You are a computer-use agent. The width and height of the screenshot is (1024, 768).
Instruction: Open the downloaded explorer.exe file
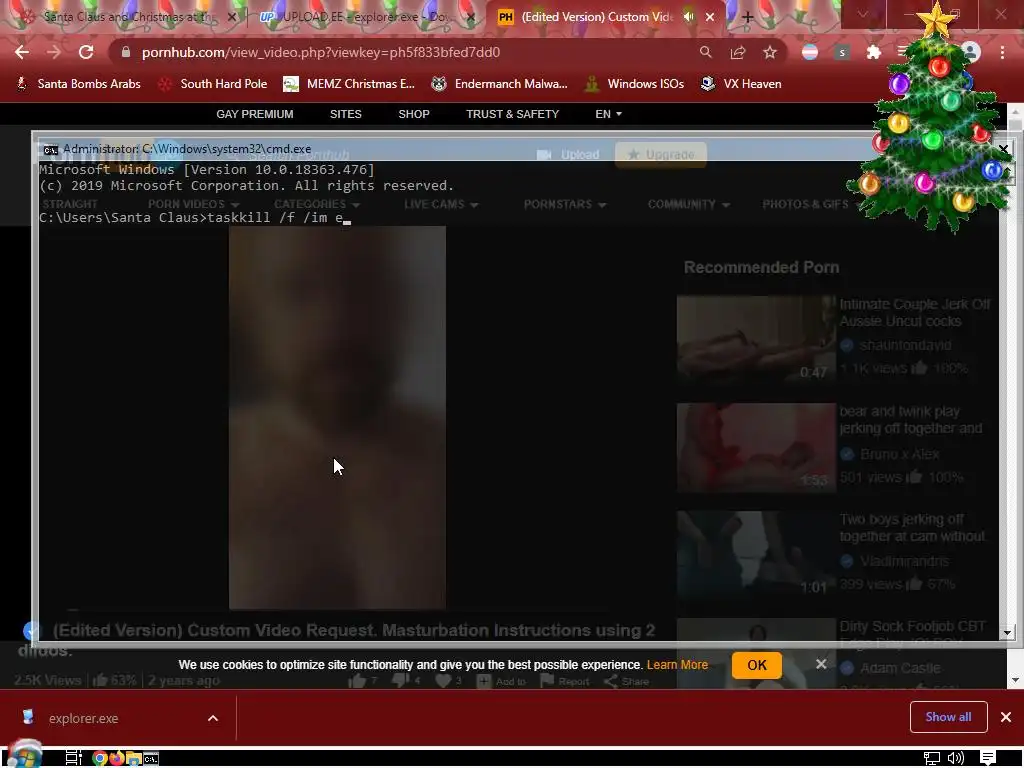click(84, 718)
